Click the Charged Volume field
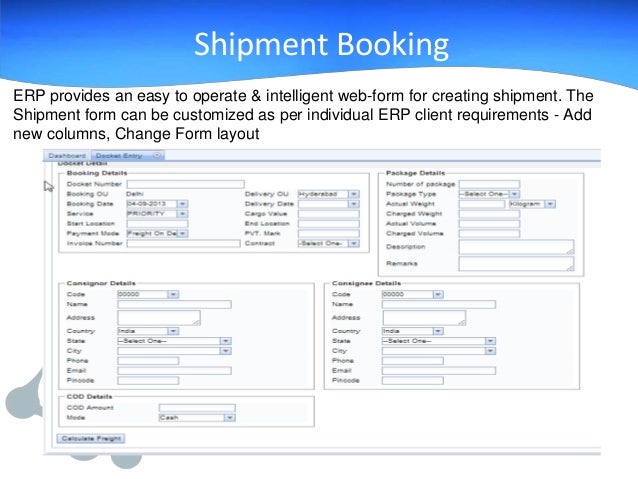This screenshot has height=479, width=638. click(489, 234)
